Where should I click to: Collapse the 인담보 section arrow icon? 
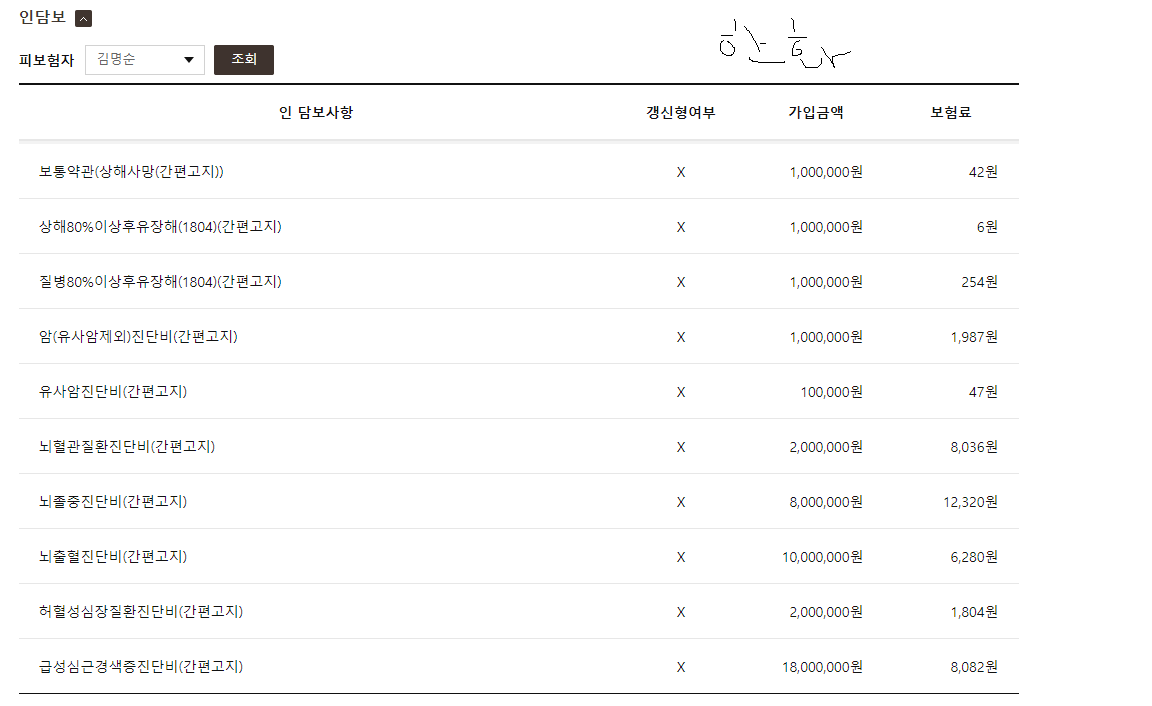(x=84, y=18)
